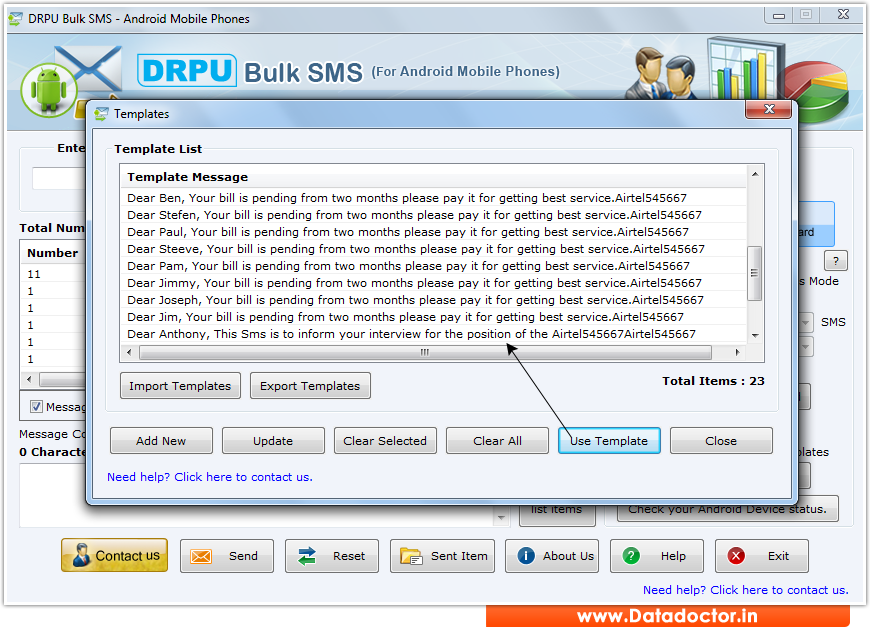Minimize the DRPU Bulk SMS window
The width and height of the screenshot is (870, 627).
[779, 16]
